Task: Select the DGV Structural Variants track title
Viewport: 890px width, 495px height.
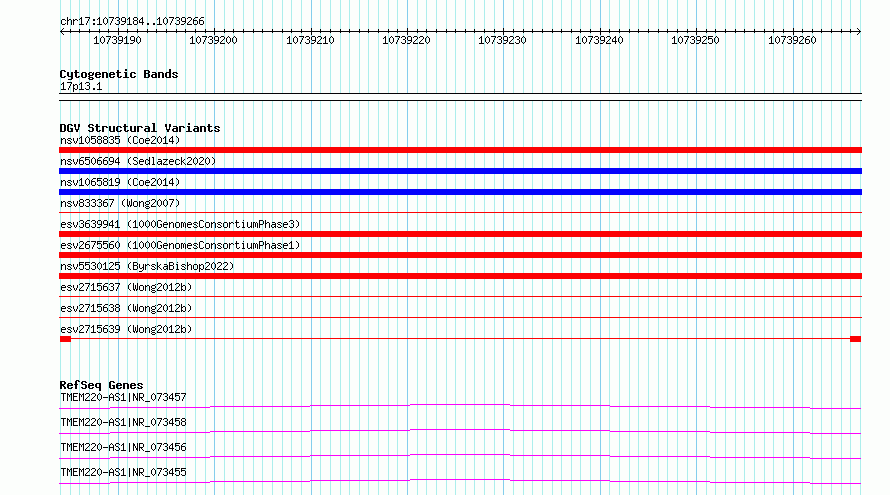Action: [140, 128]
